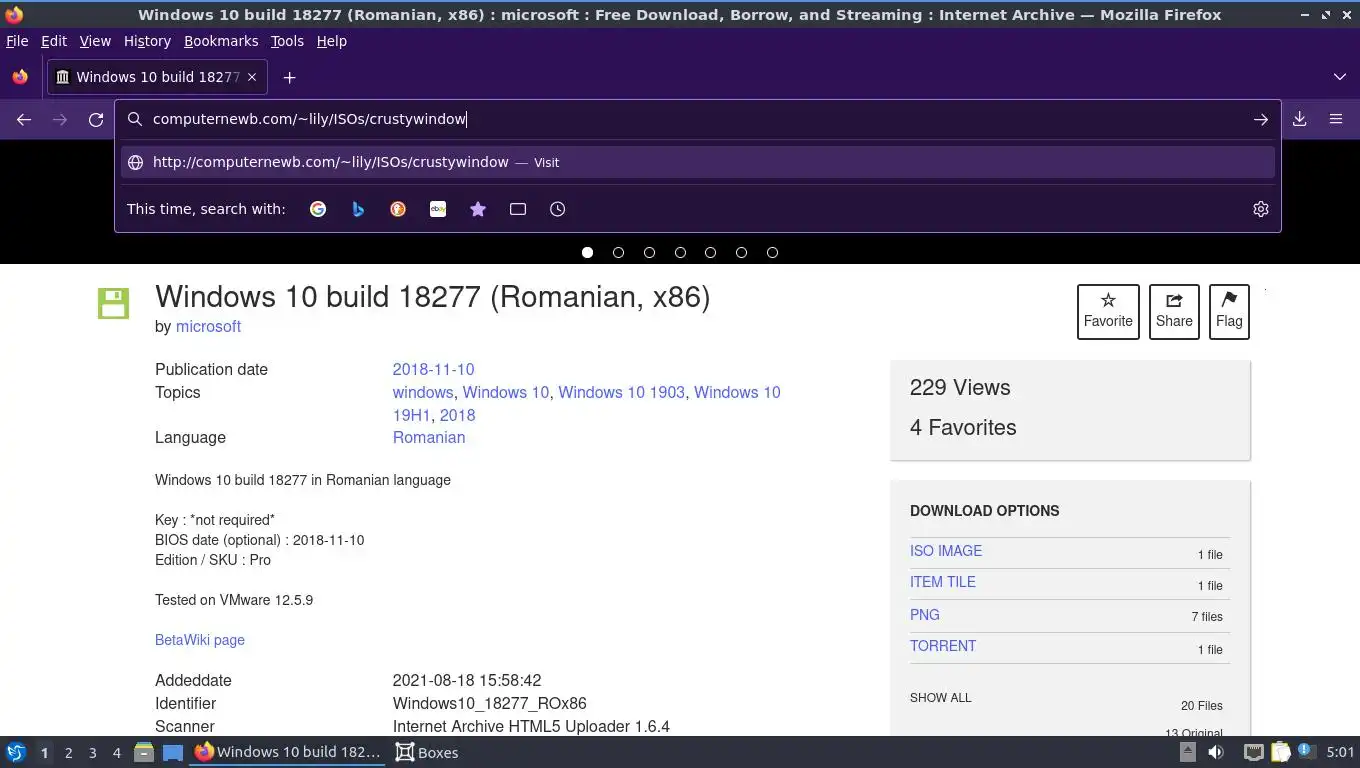Open the Edit menu
Screen dimensions: 1360x768
[x=54, y=41]
